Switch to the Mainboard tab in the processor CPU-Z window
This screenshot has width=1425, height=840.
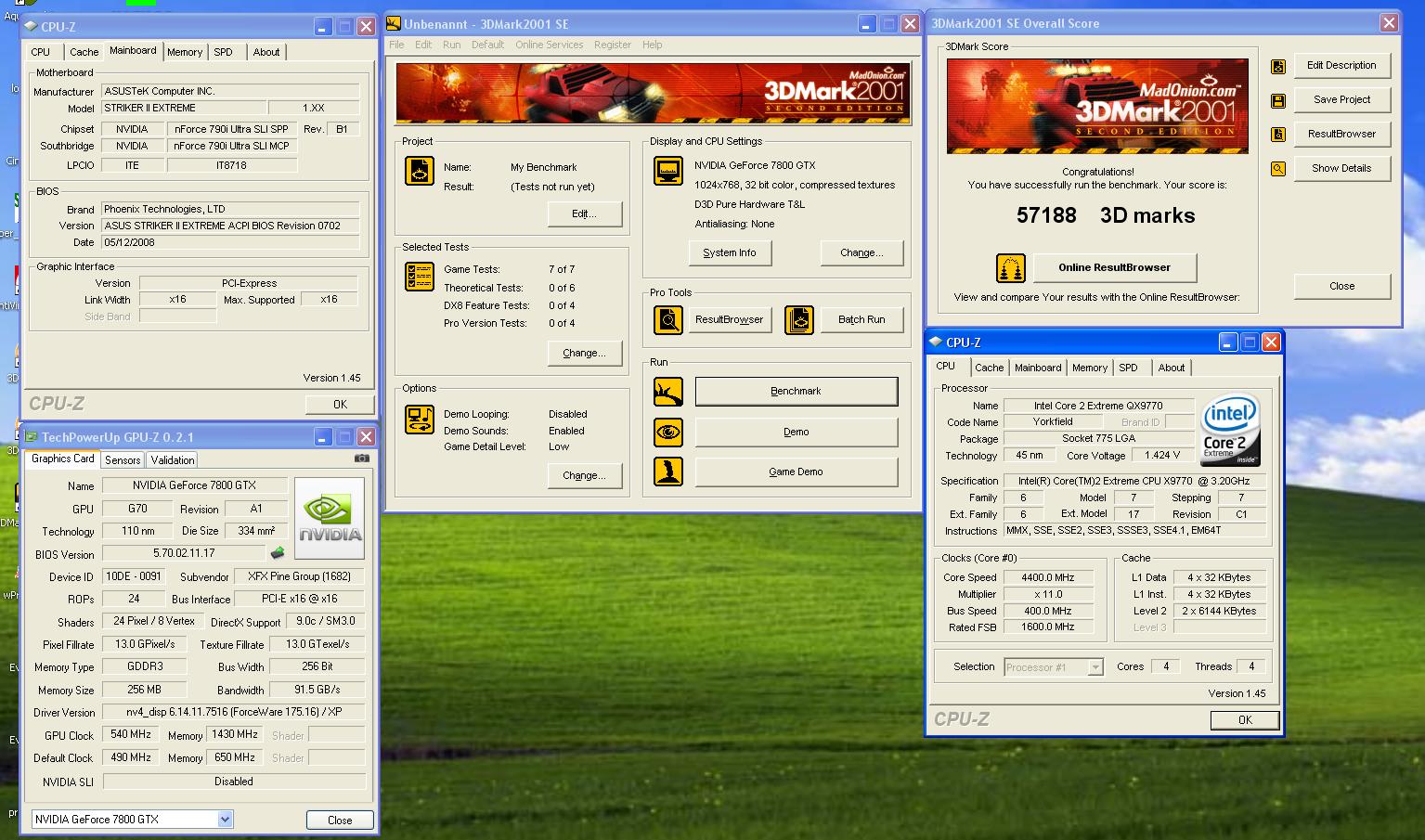tap(1038, 368)
